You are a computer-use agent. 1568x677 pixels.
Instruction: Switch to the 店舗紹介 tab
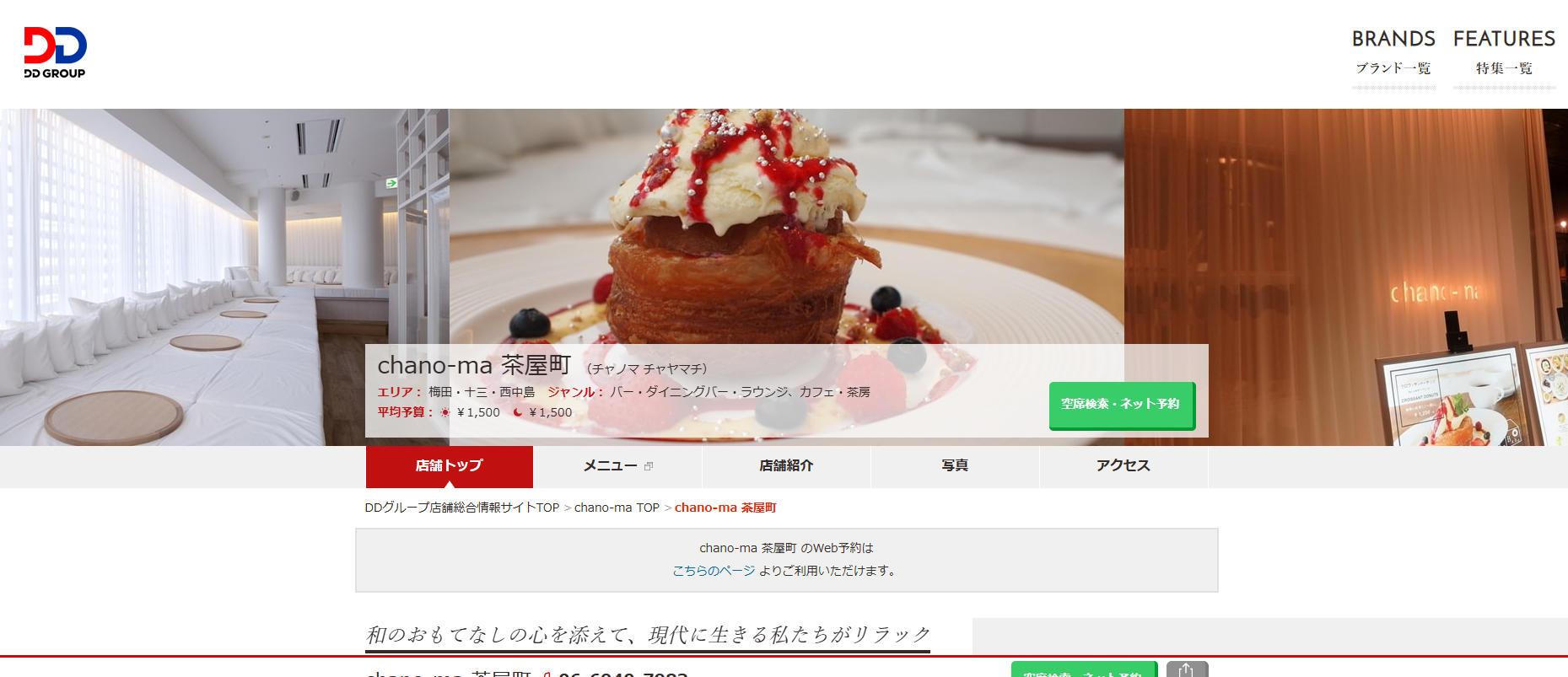click(786, 466)
